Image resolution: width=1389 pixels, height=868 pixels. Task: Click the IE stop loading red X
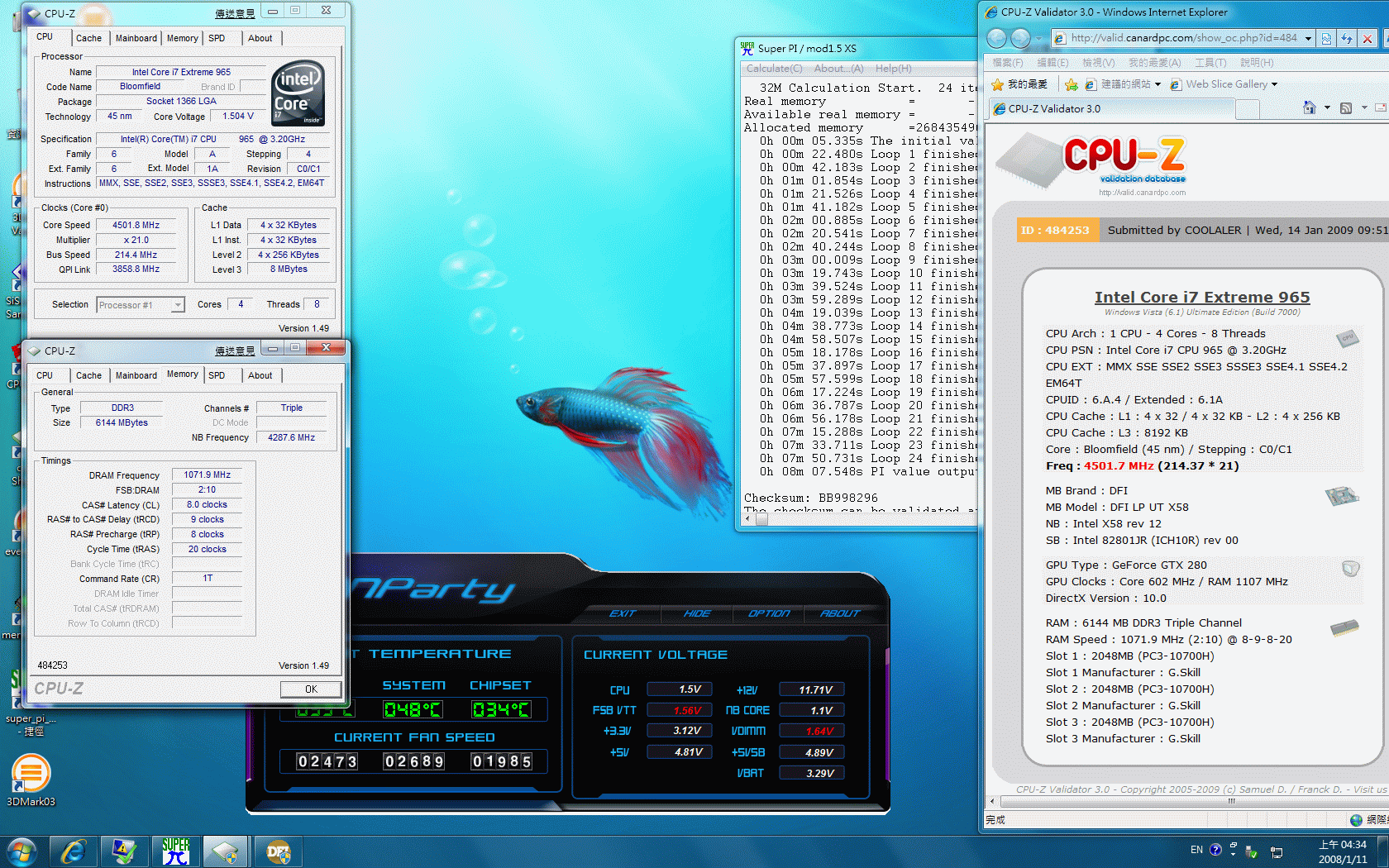click(1368, 38)
